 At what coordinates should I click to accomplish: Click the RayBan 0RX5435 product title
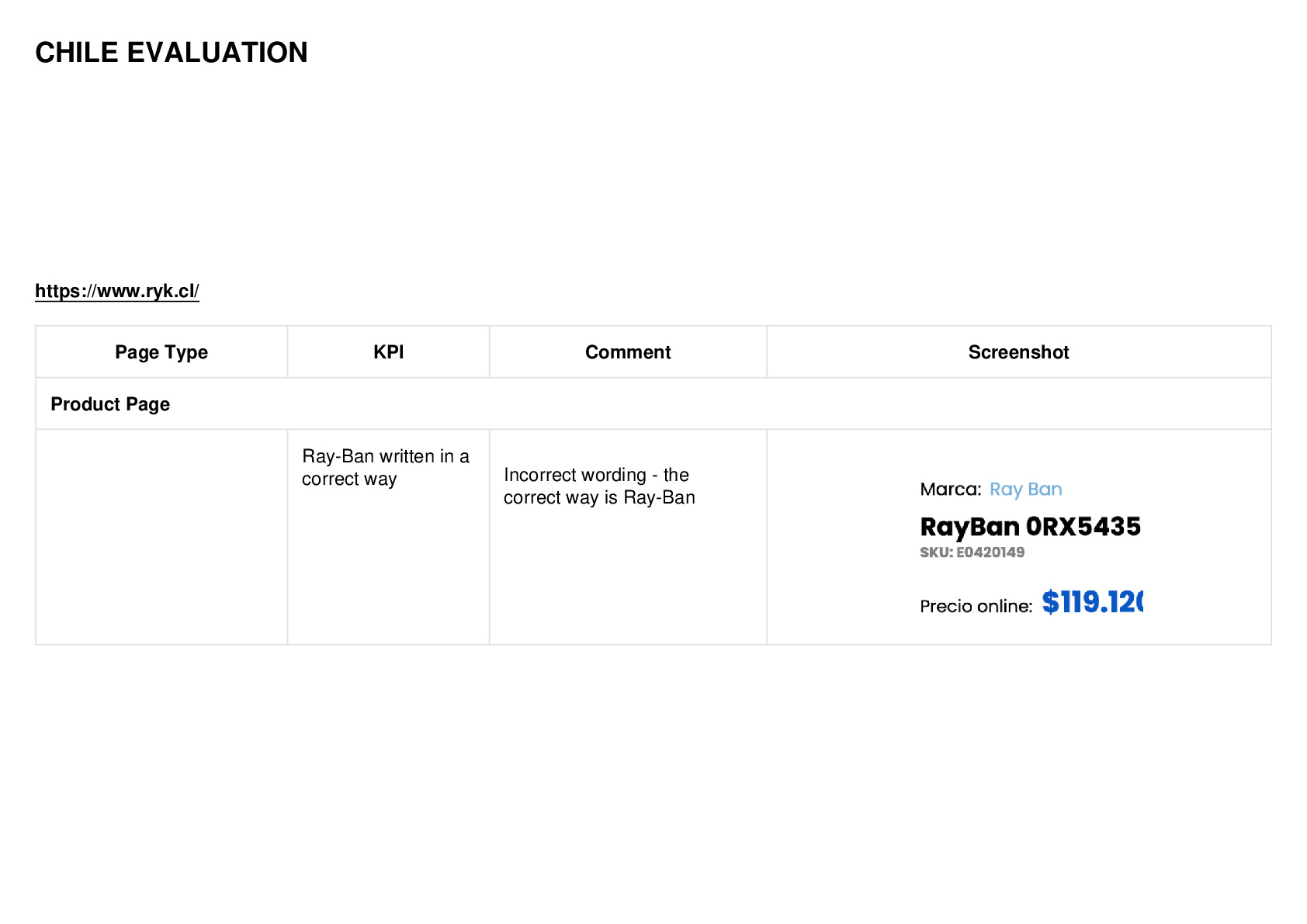click(1030, 527)
